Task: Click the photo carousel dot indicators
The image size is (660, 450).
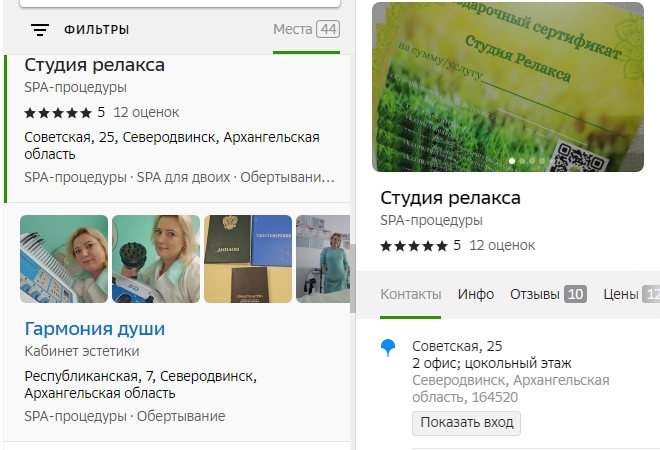Action: coord(528,160)
